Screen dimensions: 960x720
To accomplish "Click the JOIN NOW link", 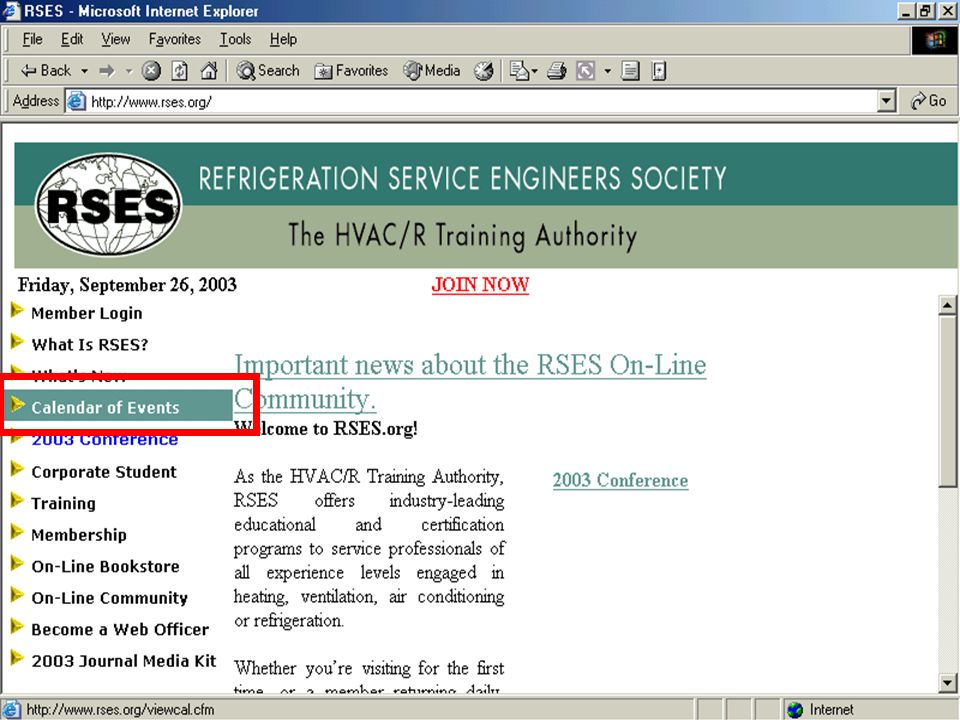I will pyautogui.click(x=480, y=285).
